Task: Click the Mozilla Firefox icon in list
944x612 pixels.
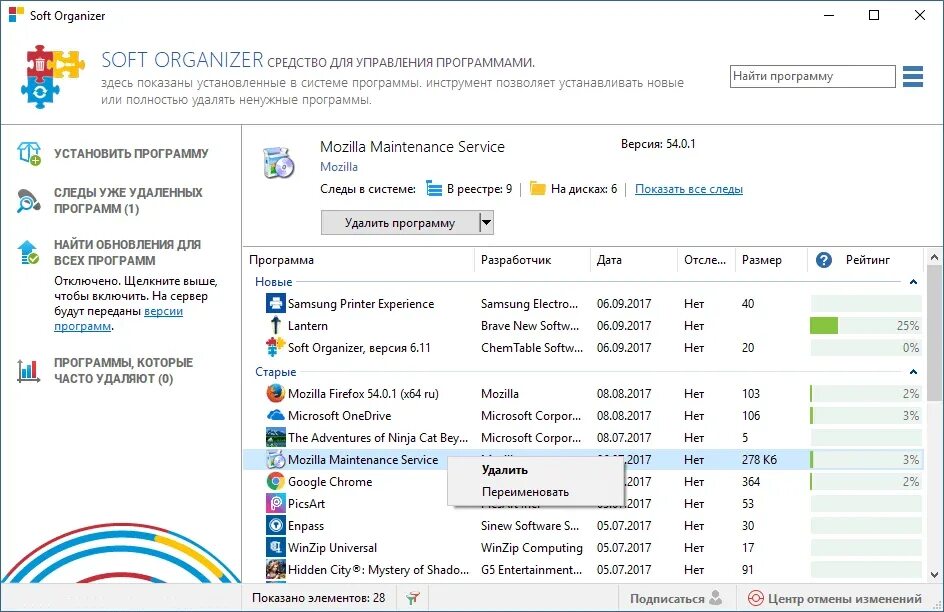Action: pos(275,394)
